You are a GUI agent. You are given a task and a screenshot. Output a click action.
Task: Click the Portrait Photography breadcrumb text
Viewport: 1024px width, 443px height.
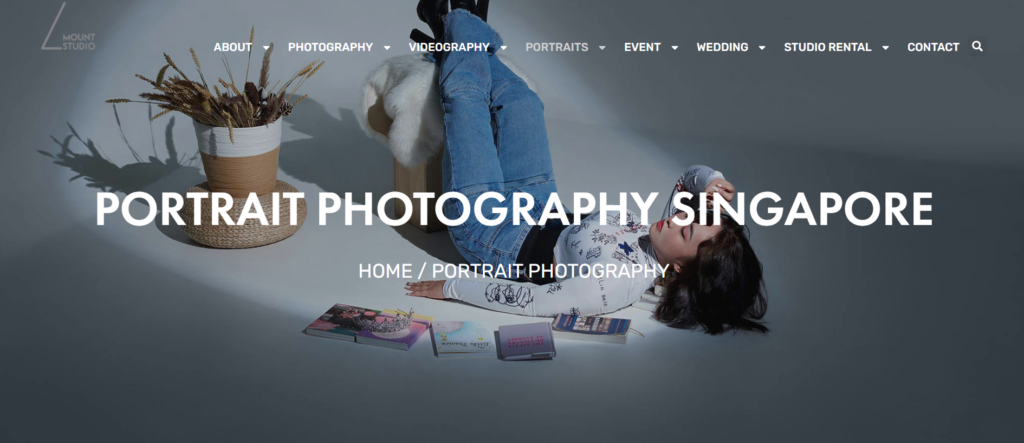pos(551,271)
